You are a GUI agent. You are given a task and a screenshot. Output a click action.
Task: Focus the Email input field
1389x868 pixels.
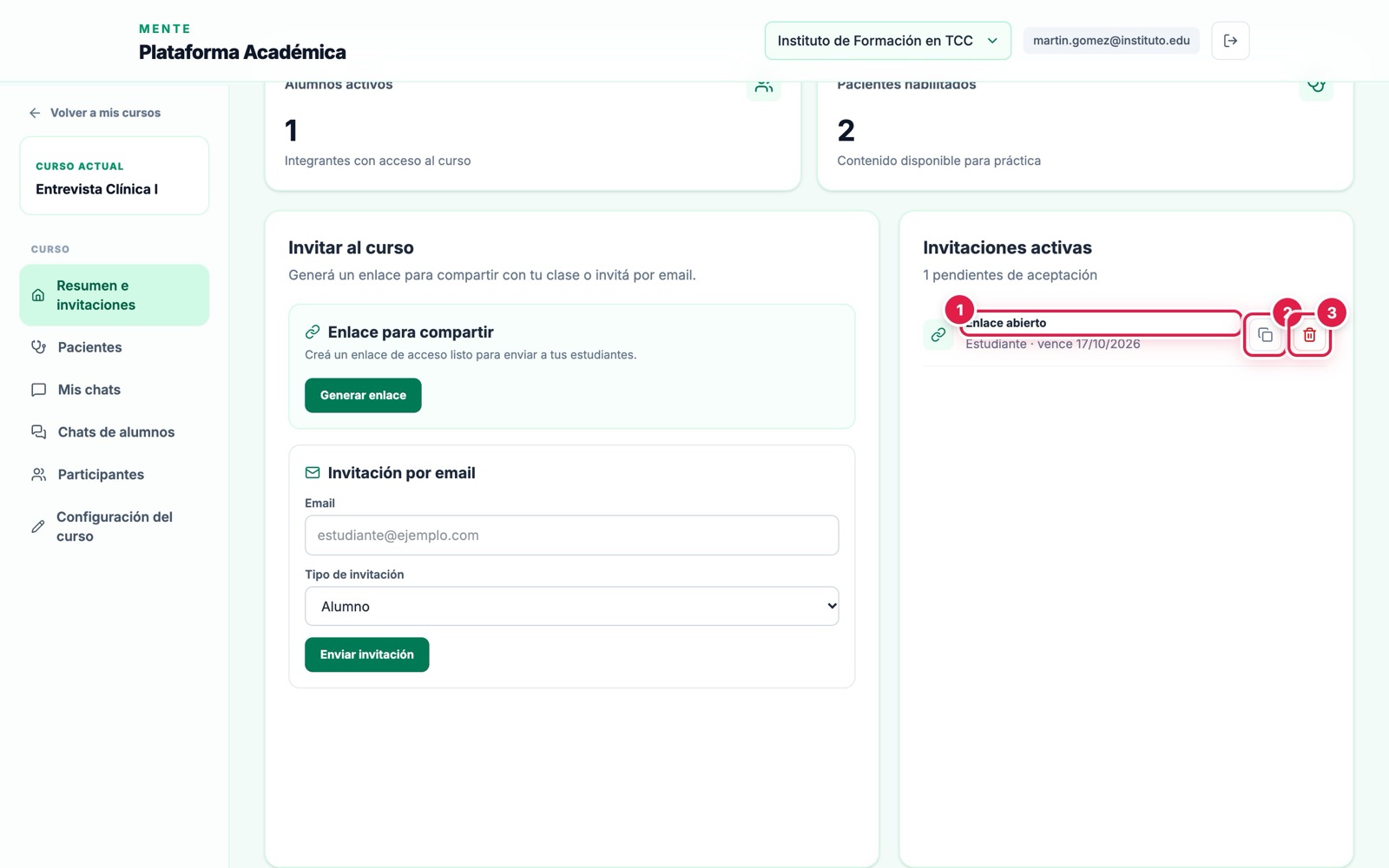pos(571,536)
